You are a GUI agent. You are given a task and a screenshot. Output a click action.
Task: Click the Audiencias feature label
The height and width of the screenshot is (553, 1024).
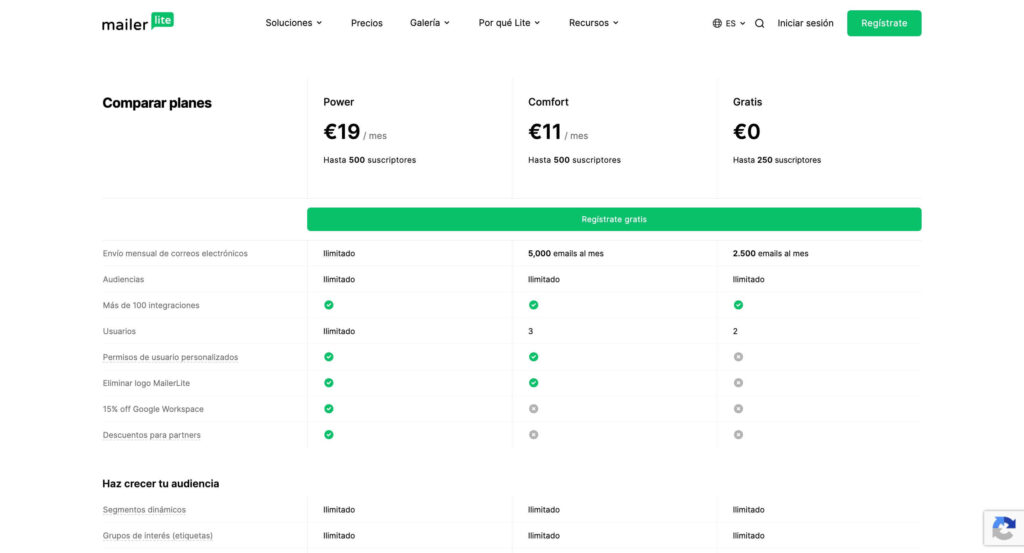[123, 279]
